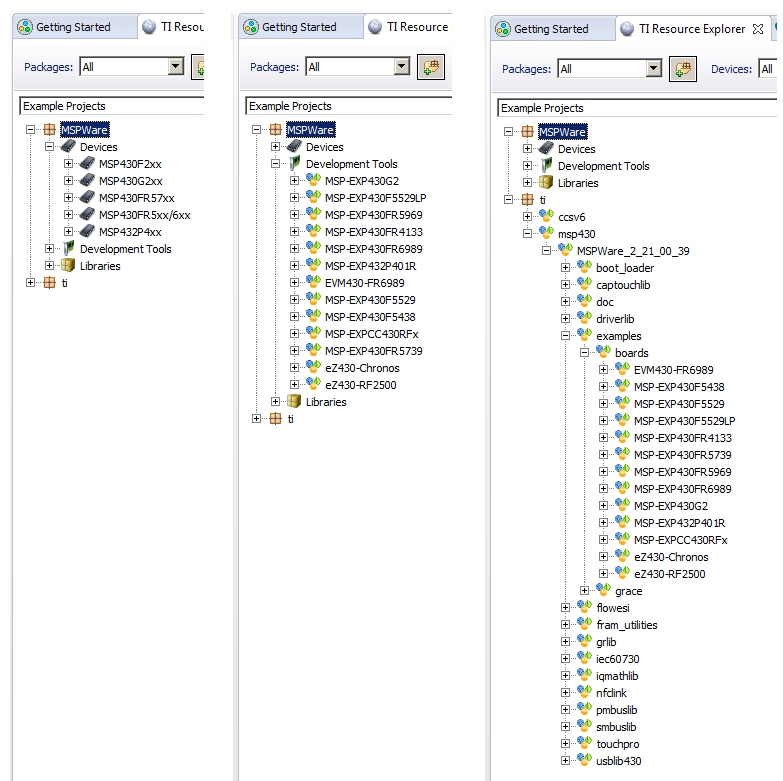783x781 pixels.
Task: Select MSP-EXP430G2 in right panel boards
Action: pos(671,506)
